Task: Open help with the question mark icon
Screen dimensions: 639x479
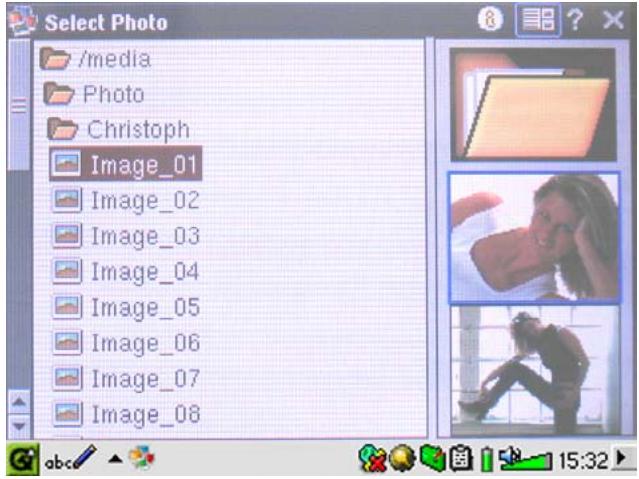Action: (x=575, y=20)
